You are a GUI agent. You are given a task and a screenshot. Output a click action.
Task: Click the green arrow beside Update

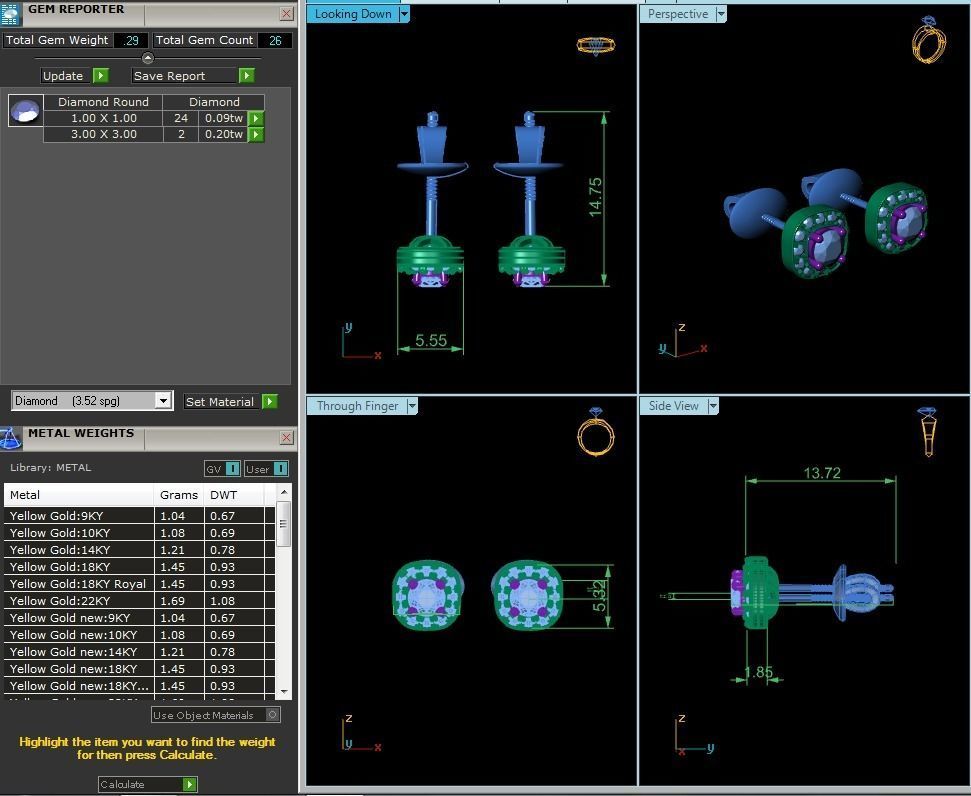101,76
